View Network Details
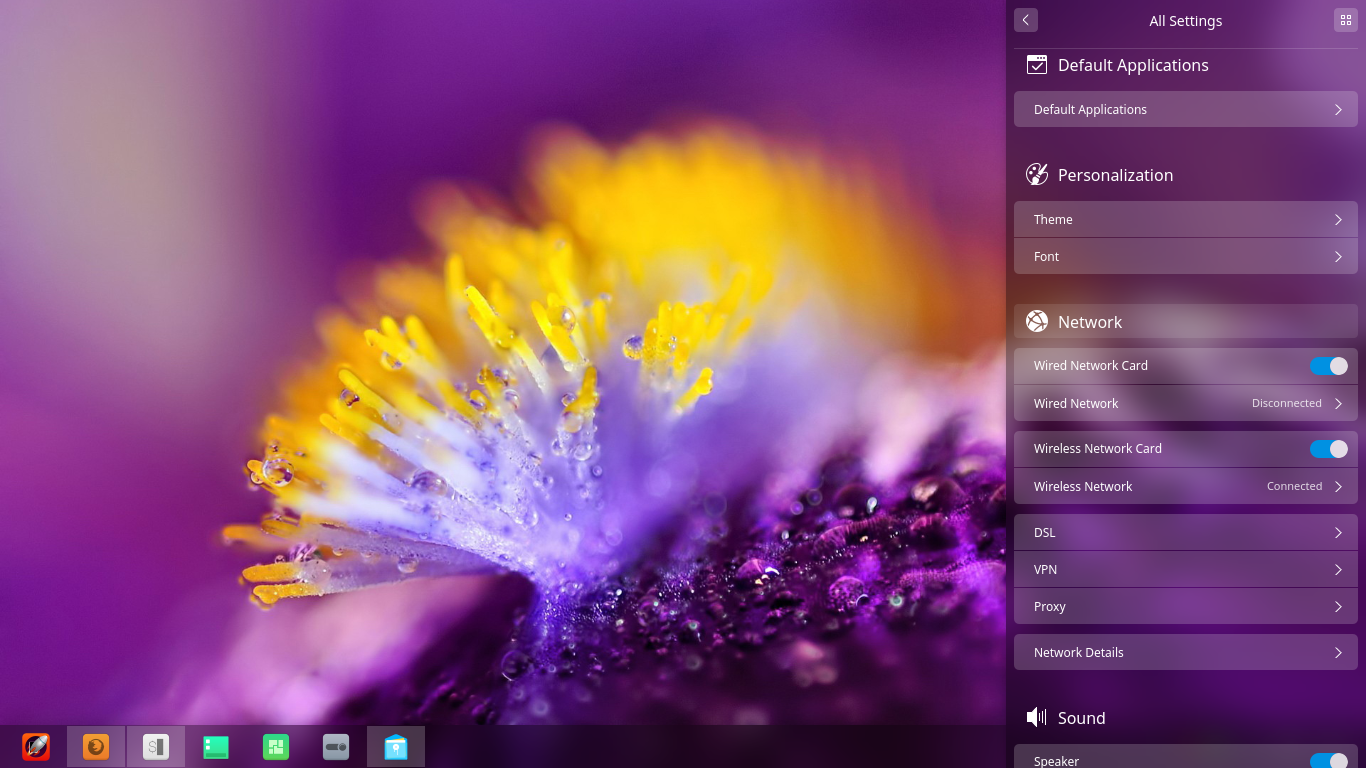 (1185, 652)
